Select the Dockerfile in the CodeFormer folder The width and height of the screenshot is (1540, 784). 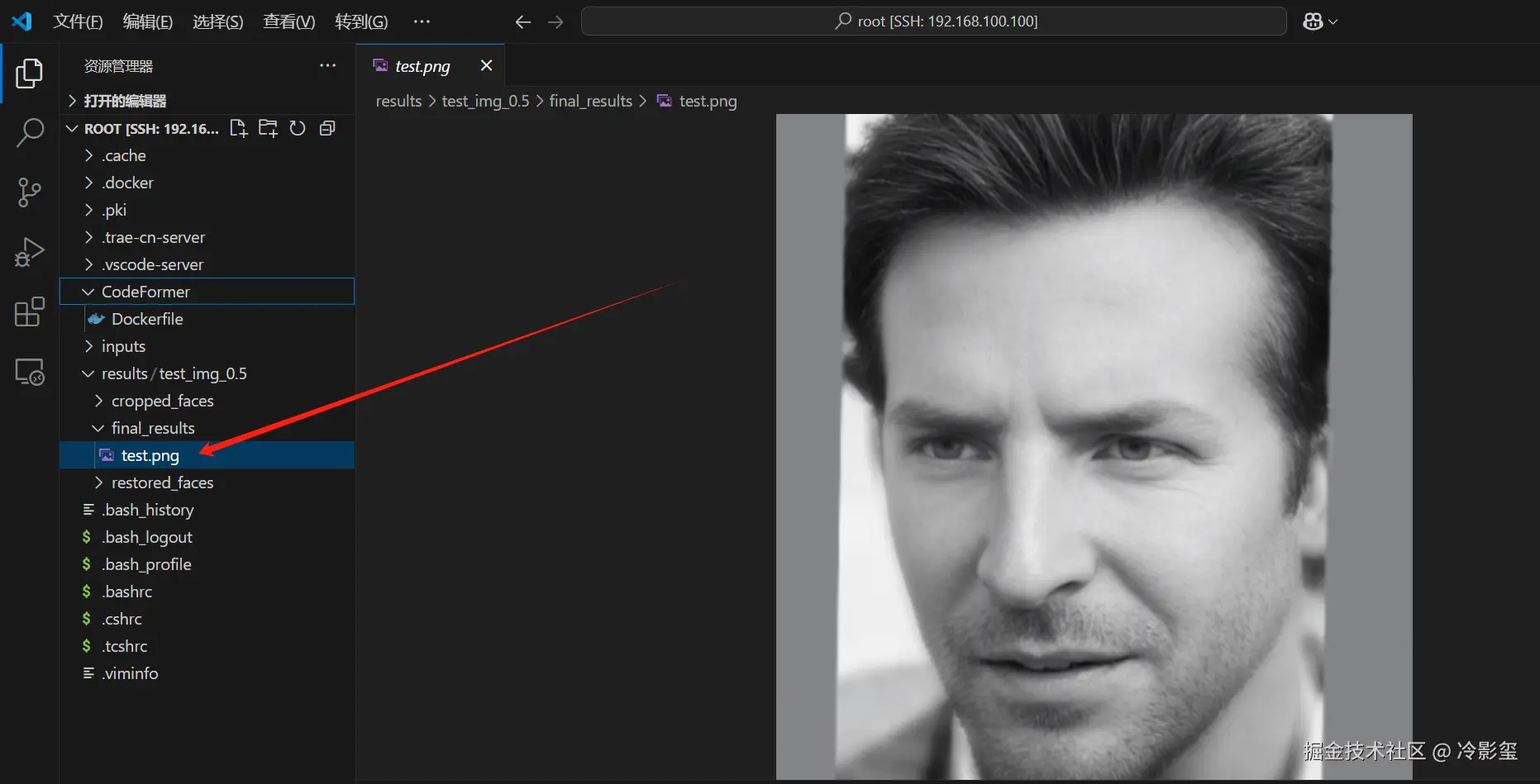coord(149,319)
